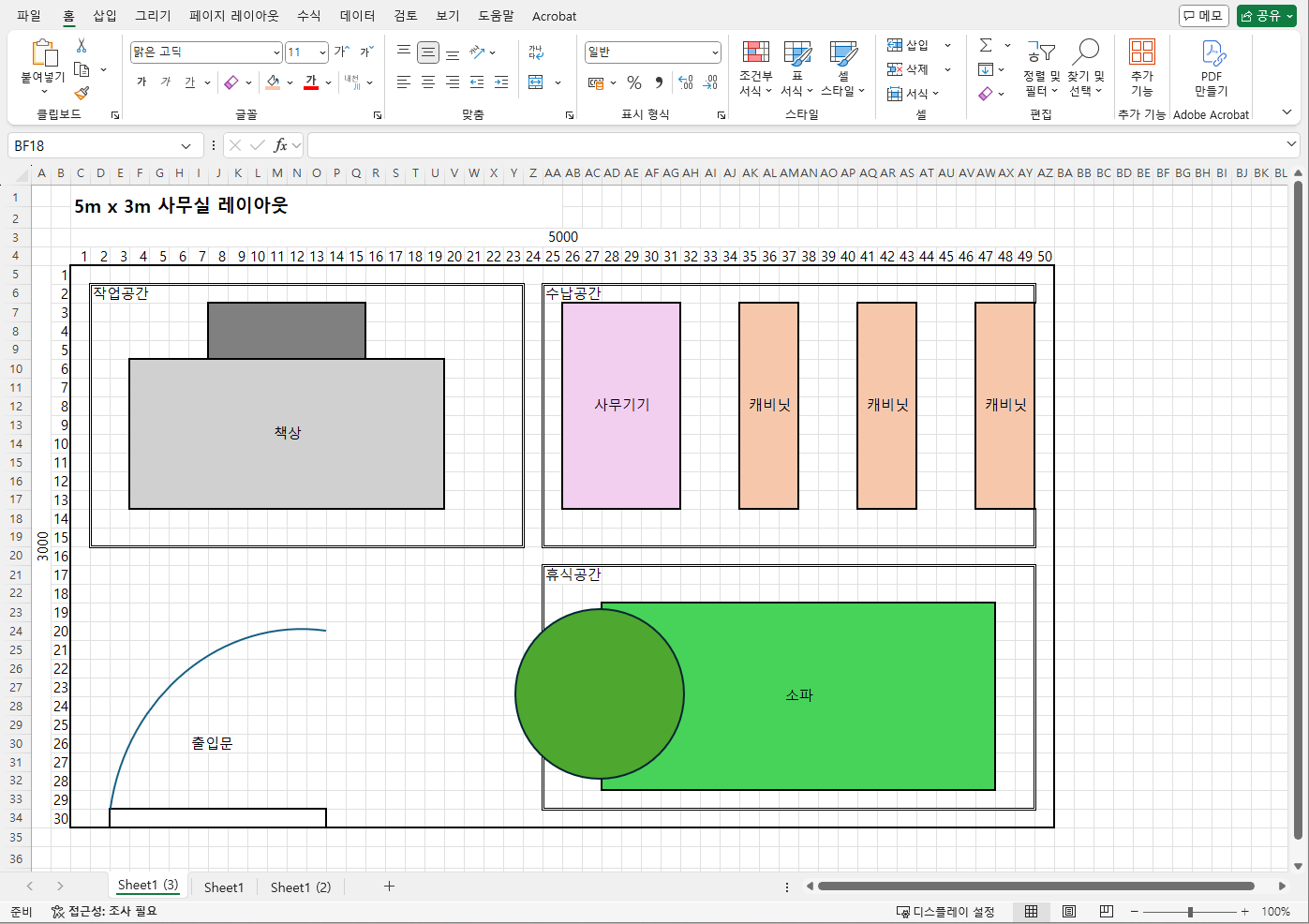Expand the formula bar
Image resolution: width=1309 pixels, height=924 pixels.
(x=1291, y=144)
